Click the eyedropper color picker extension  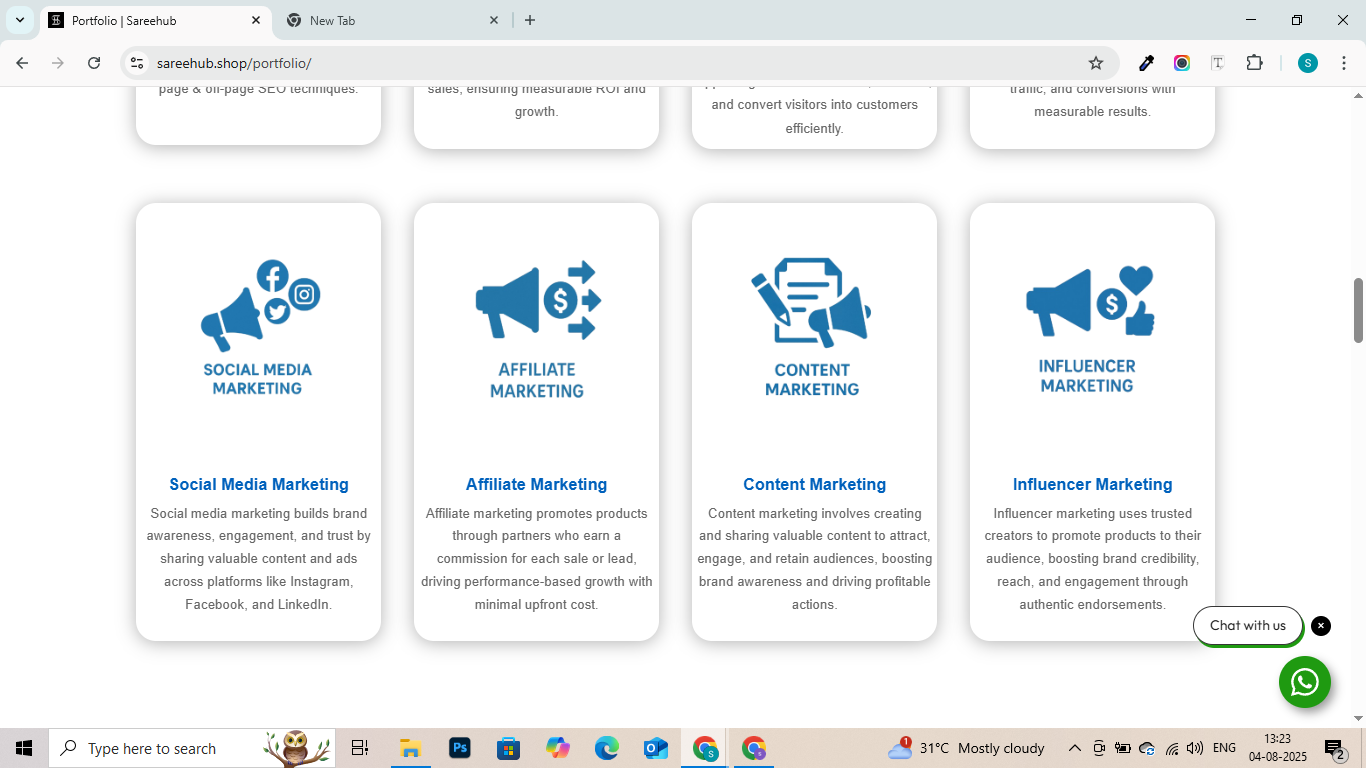[x=1147, y=63]
